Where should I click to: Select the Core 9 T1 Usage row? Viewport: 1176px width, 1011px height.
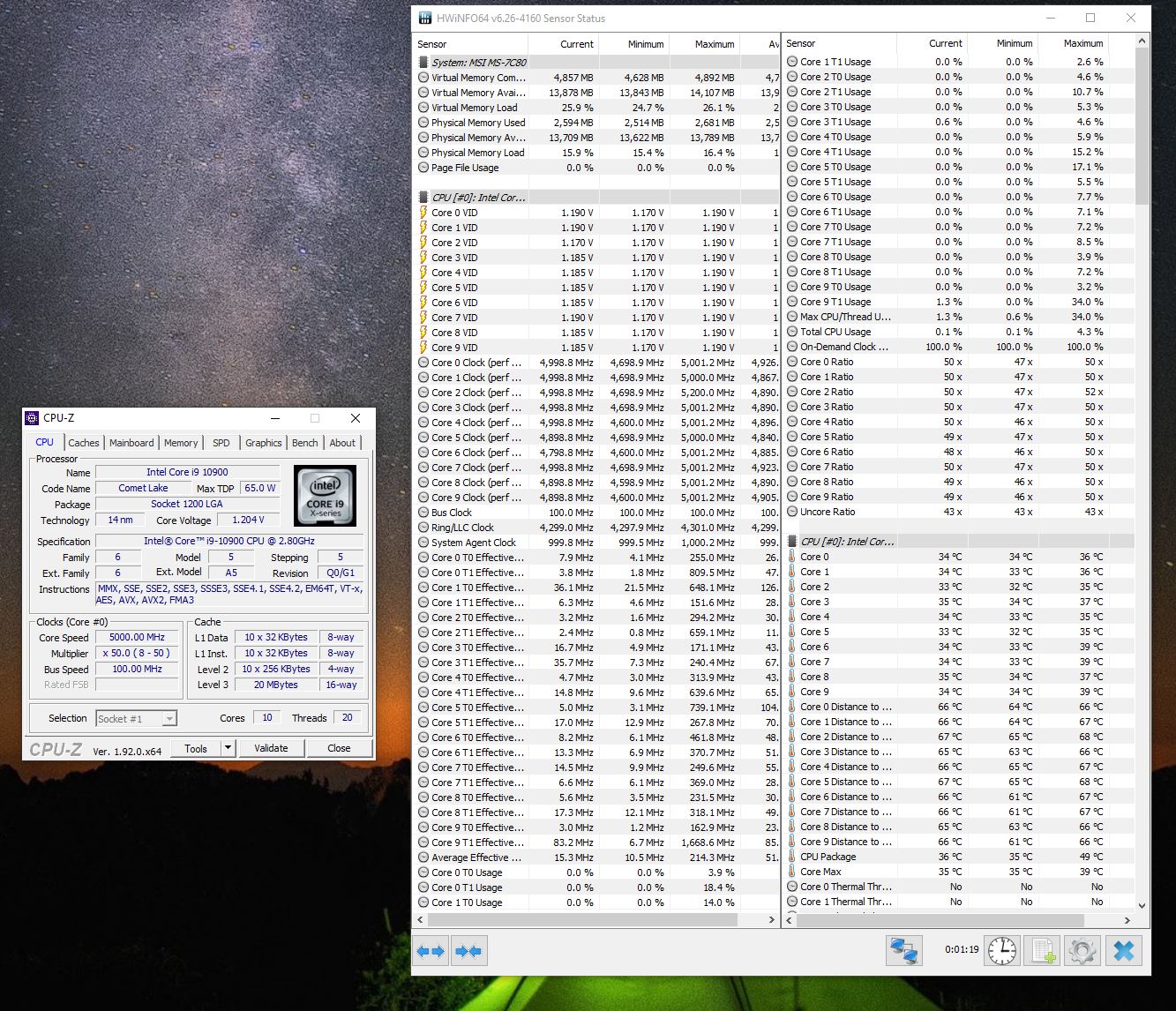[x=959, y=302]
